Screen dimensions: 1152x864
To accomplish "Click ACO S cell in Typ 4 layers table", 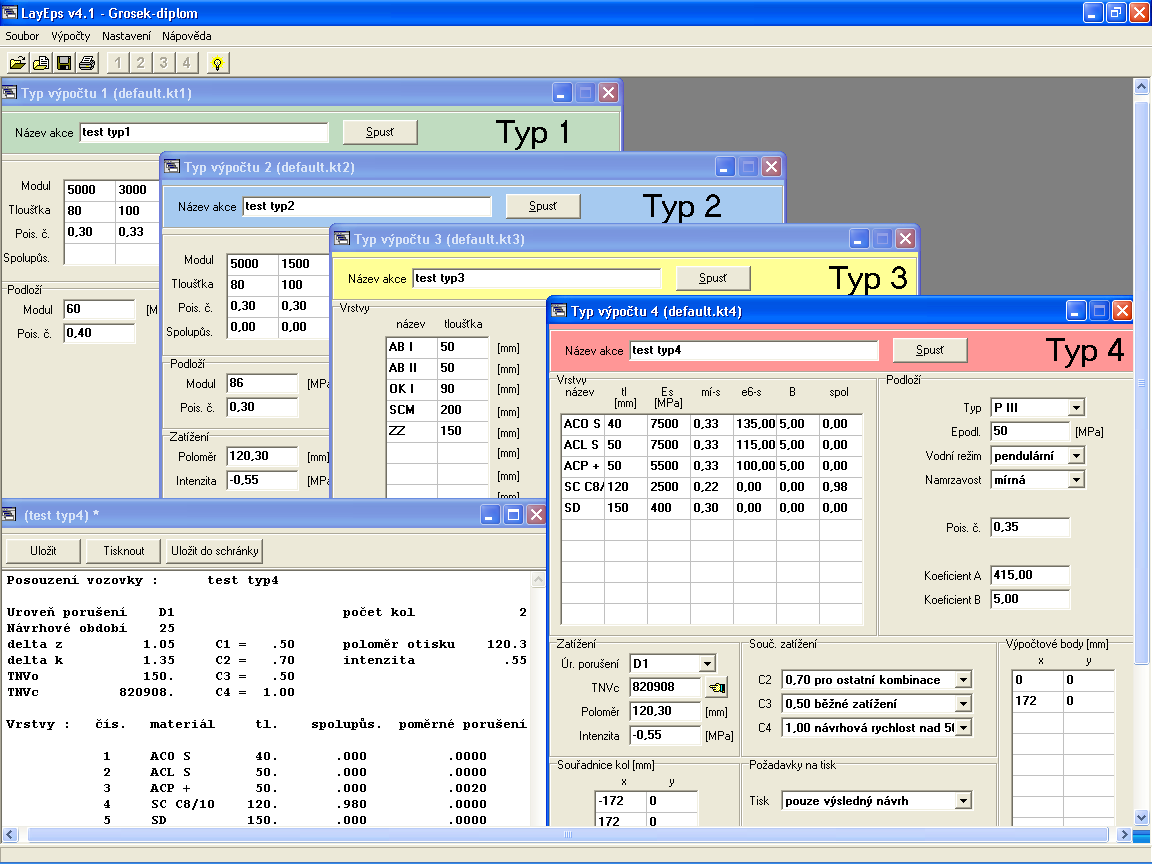I will click(583, 424).
